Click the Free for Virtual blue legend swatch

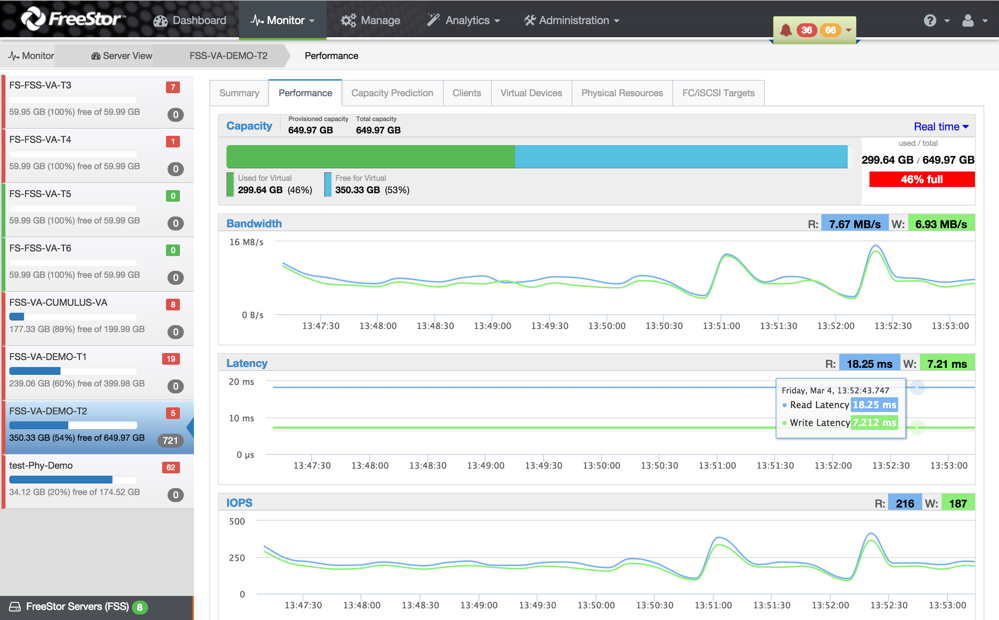pos(327,184)
